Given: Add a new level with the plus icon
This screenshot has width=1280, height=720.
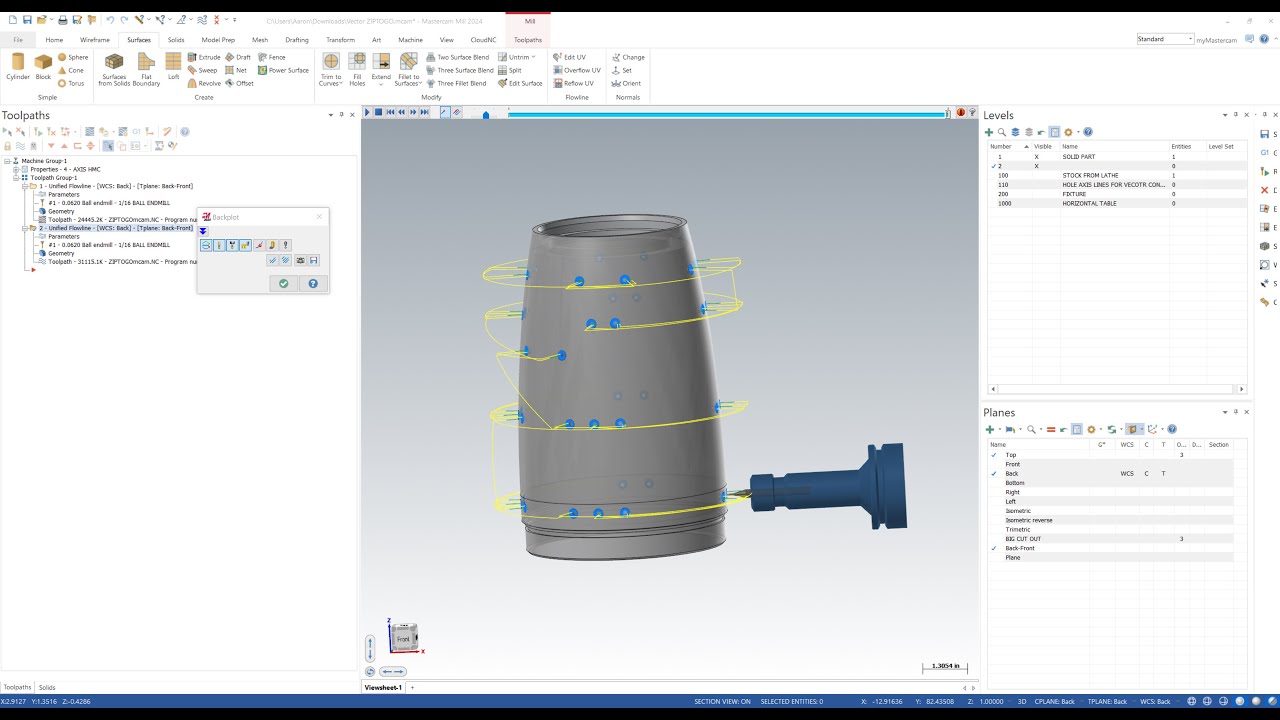Looking at the screenshot, I should click(x=989, y=132).
